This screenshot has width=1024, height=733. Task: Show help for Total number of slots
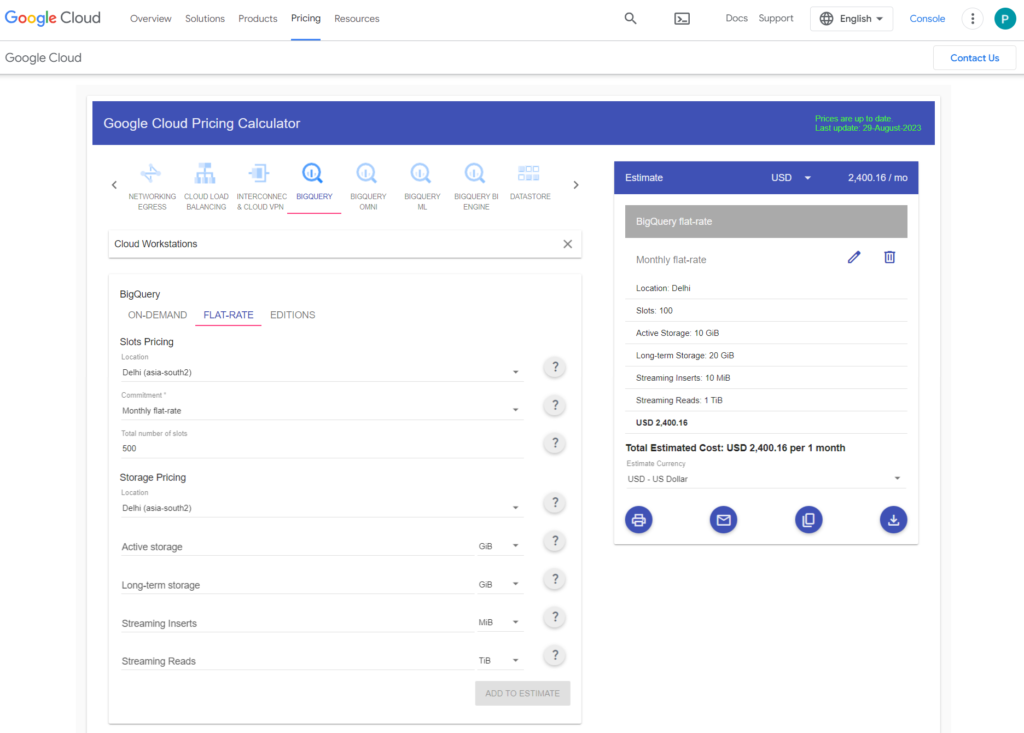[x=555, y=444]
